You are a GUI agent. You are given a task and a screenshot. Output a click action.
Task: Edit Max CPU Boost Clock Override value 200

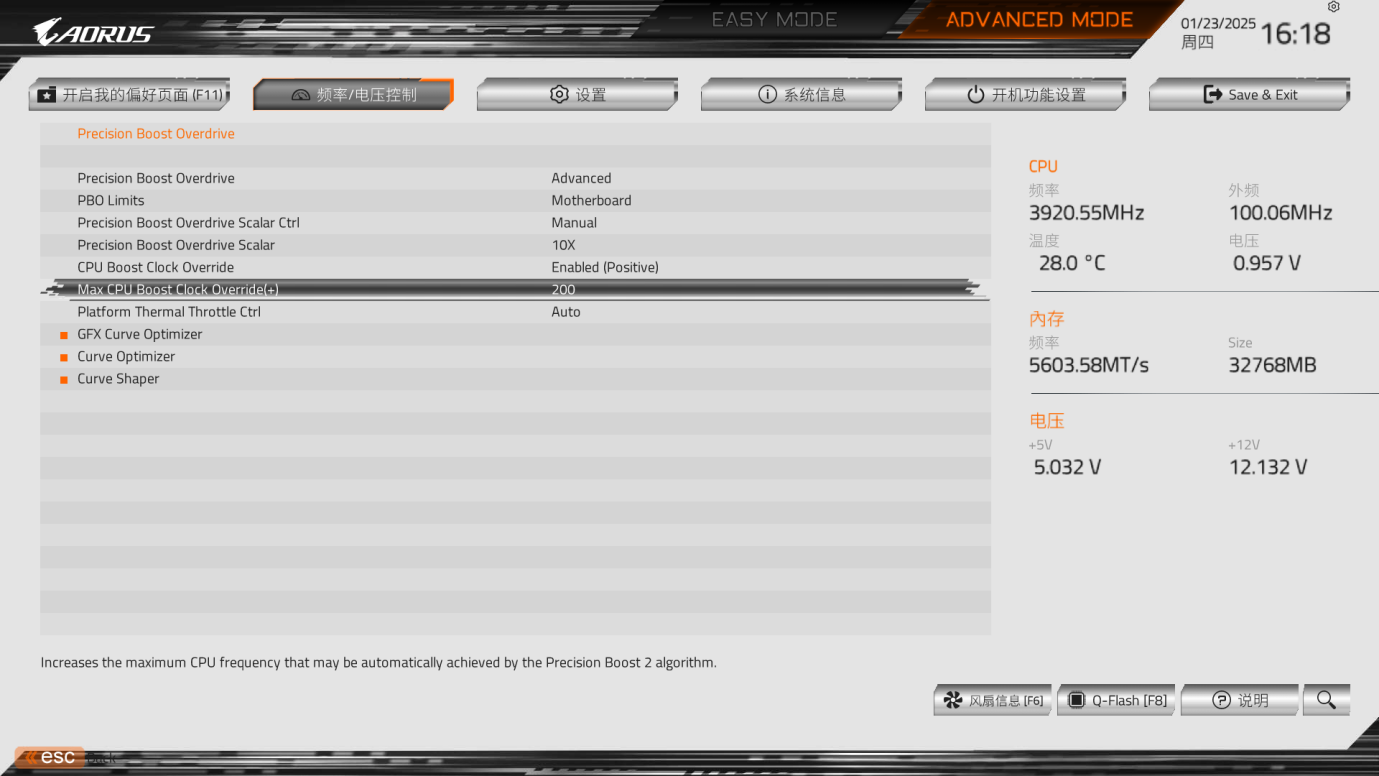(563, 289)
